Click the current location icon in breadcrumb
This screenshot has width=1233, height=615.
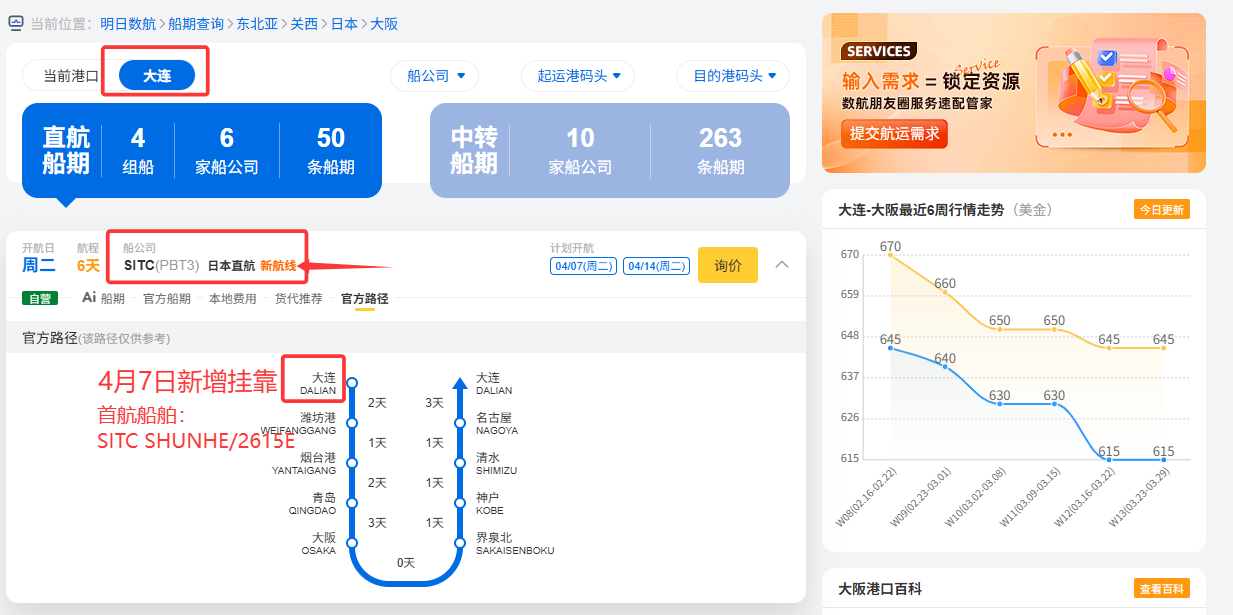(17, 23)
